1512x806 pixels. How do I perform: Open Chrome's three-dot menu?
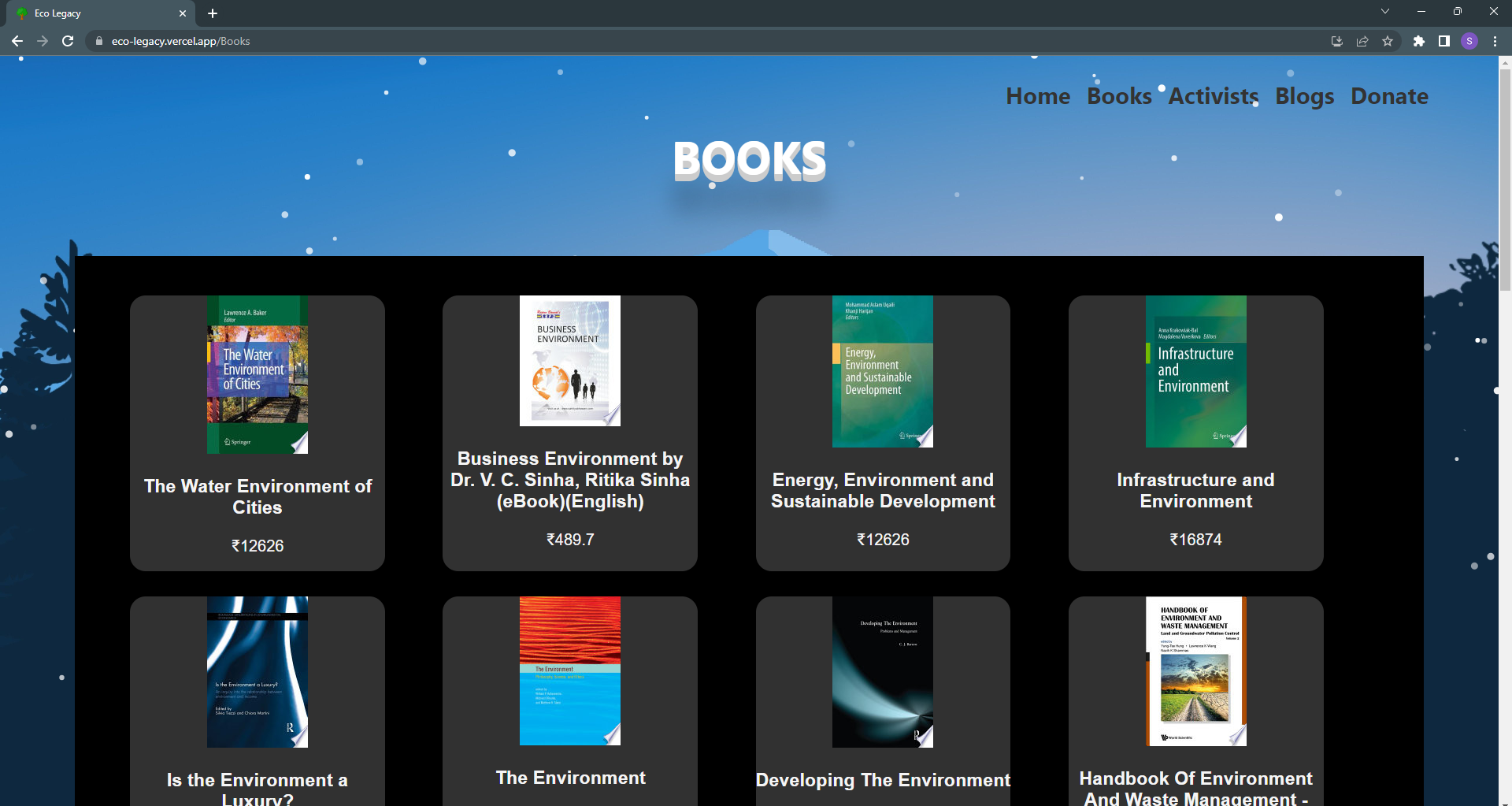pos(1495,41)
